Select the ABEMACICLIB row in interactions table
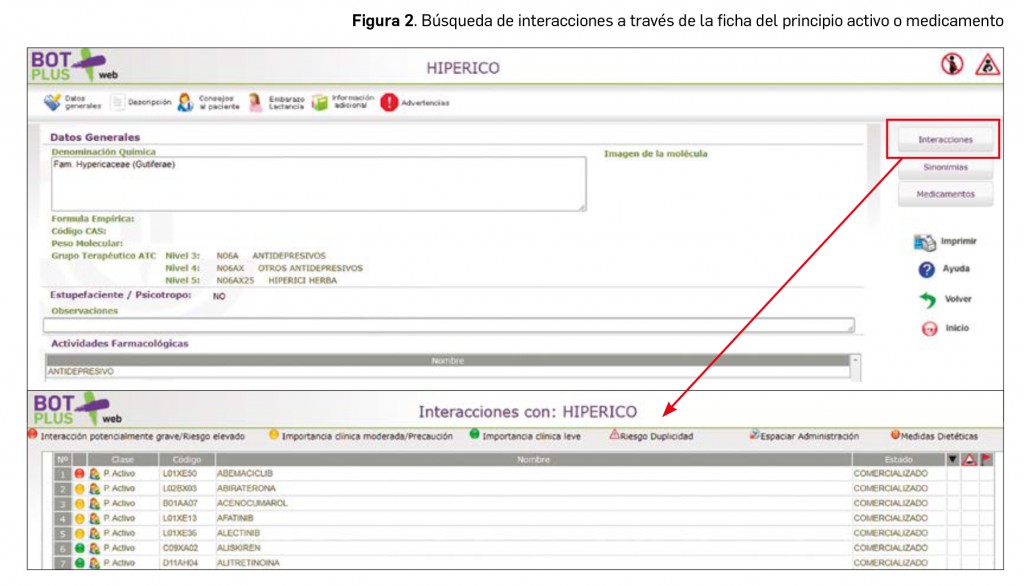This screenshot has width=1024, height=586. pos(530,473)
